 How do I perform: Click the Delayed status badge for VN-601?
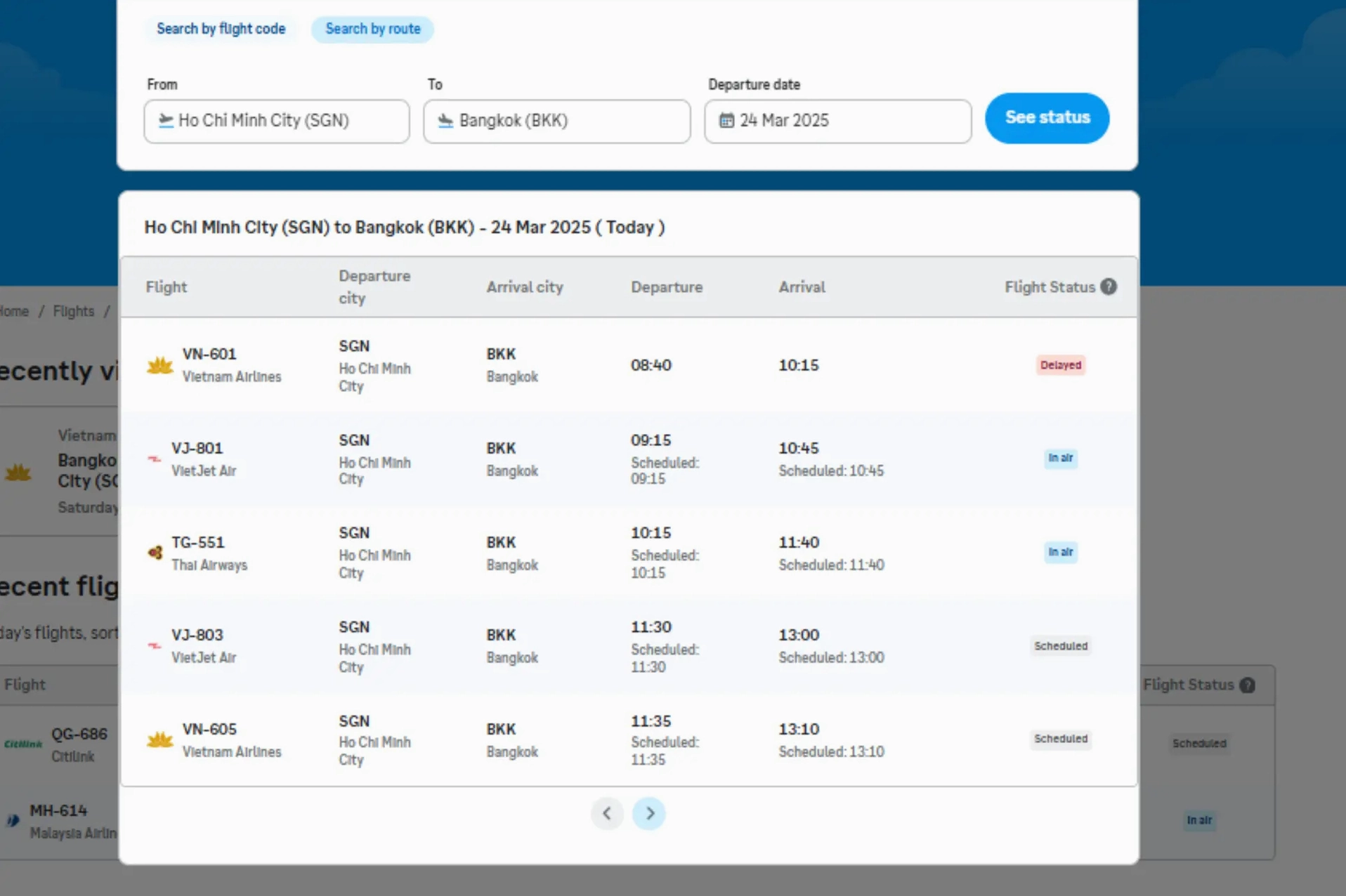point(1060,365)
